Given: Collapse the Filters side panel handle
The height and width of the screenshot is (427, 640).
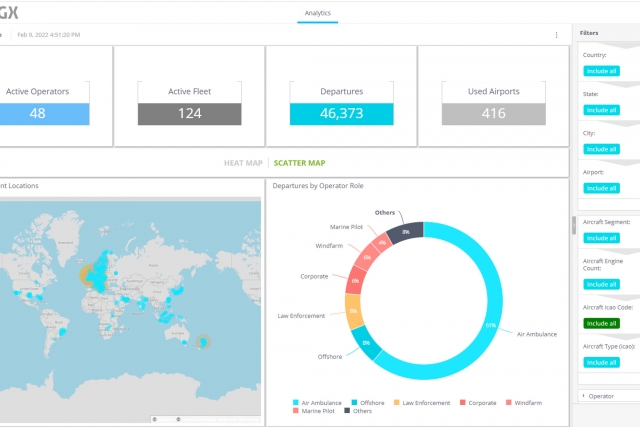Looking at the screenshot, I should (x=573, y=225).
